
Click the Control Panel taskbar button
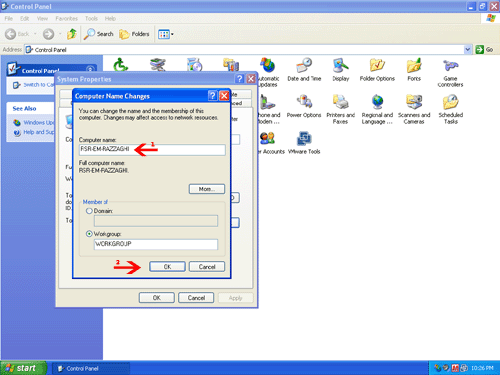pos(91,368)
